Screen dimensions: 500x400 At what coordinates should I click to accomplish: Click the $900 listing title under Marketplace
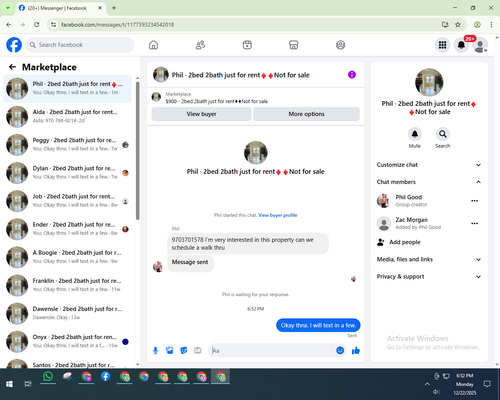pyautogui.click(x=217, y=101)
